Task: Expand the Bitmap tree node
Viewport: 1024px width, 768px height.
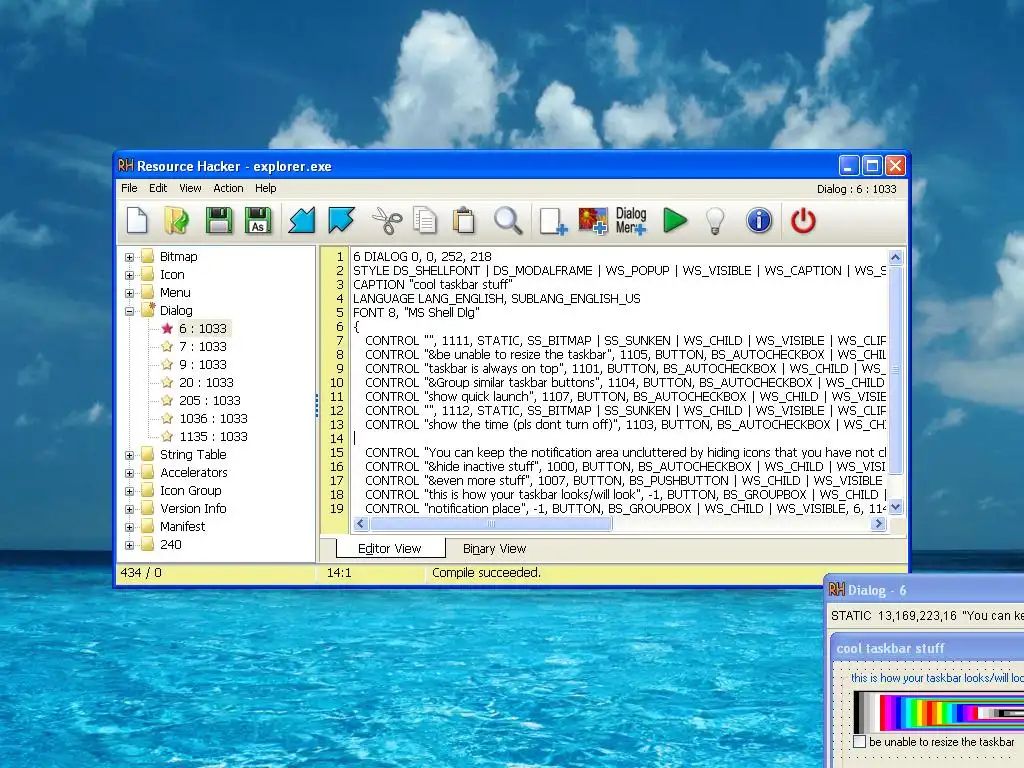Action: 129,257
